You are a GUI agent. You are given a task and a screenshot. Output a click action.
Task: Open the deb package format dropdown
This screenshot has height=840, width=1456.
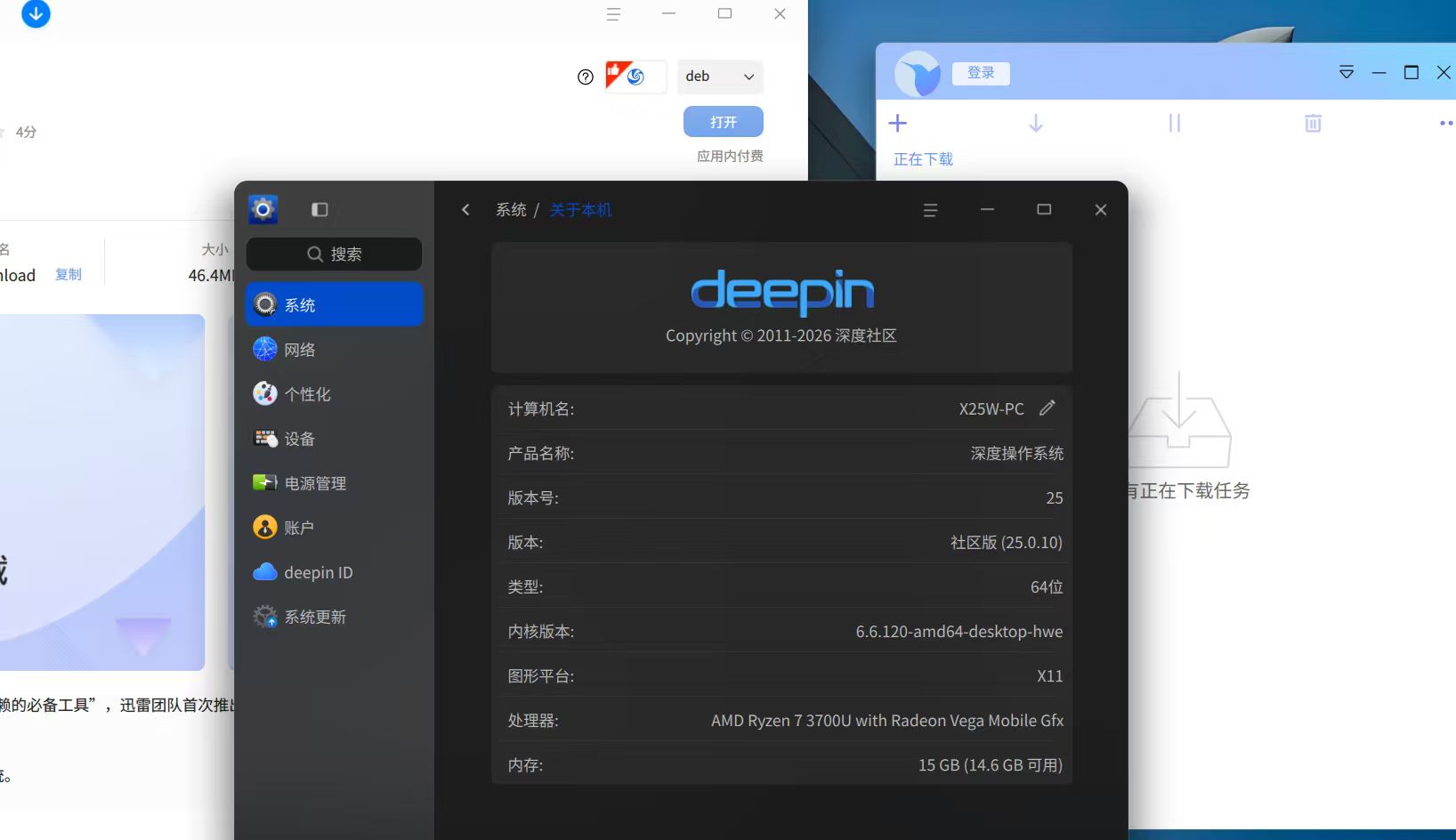(x=720, y=77)
